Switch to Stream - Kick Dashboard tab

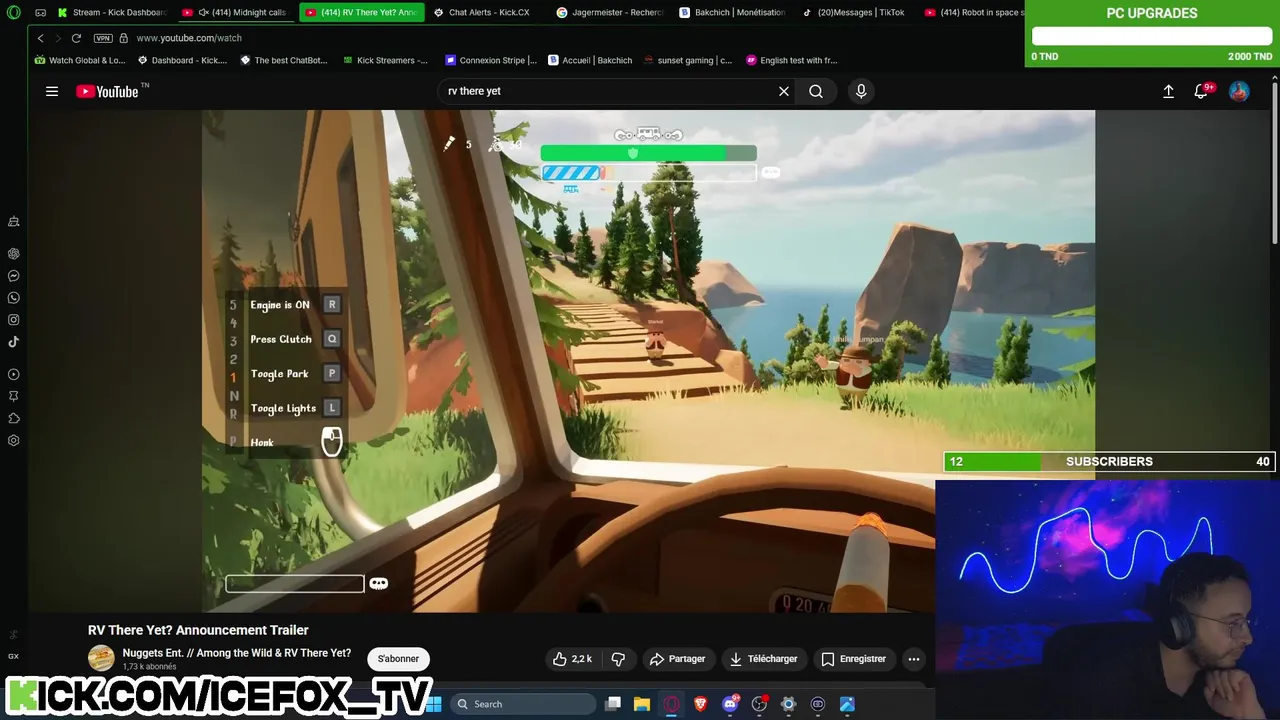[112, 12]
